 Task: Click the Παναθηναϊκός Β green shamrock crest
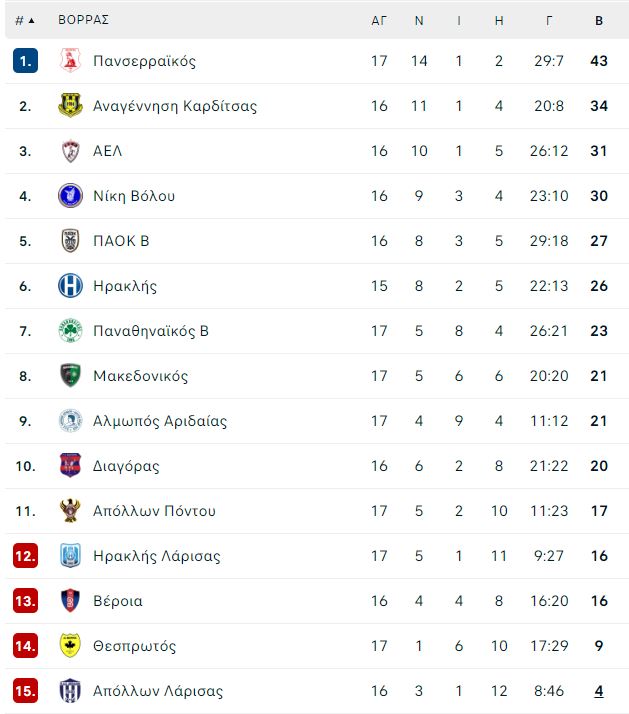[x=71, y=331]
